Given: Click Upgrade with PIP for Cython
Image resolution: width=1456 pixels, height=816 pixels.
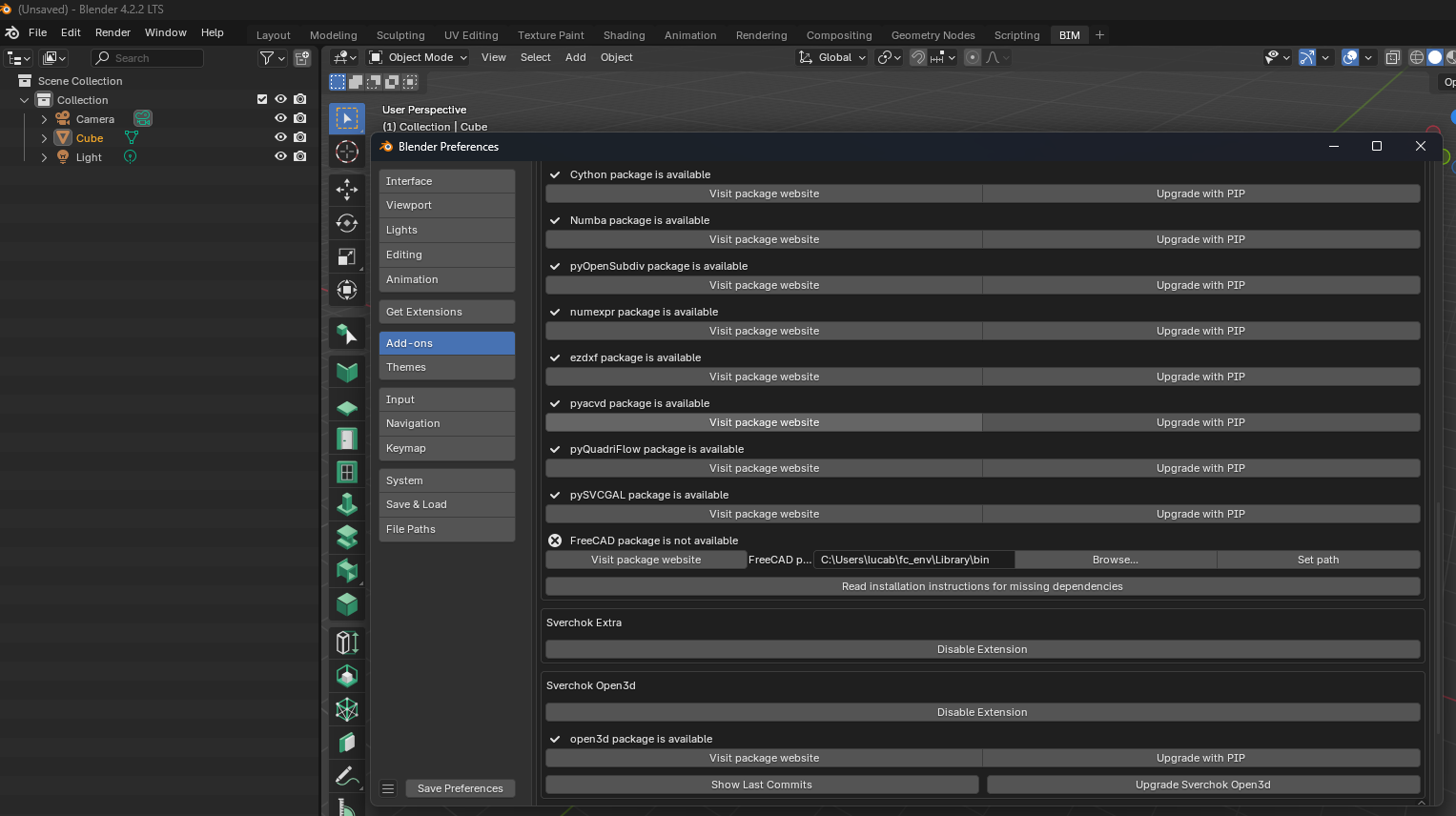Looking at the screenshot, I should tap(1201, 194).
